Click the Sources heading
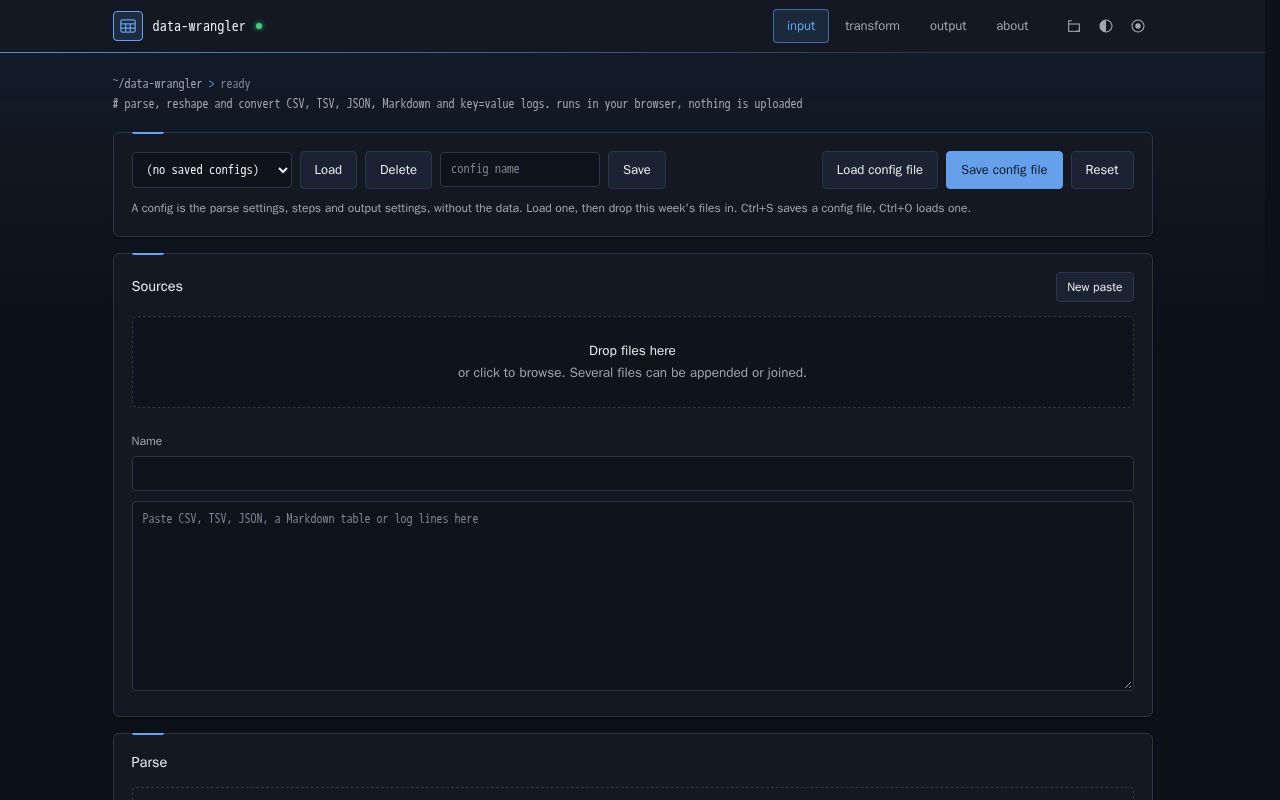The width and height of the screenshot is (1280, 800). [x=157, y=286]
